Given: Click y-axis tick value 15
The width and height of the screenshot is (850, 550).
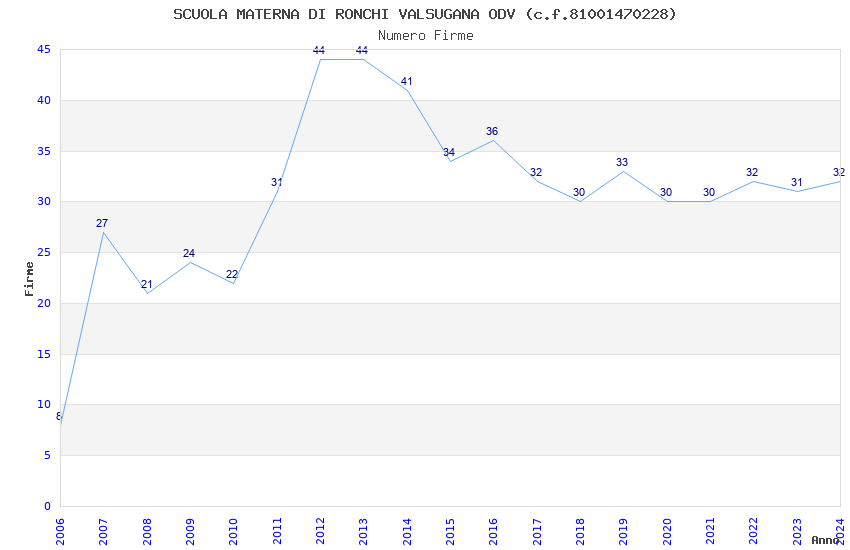Looking at the screenshot, I should [44, 354].
